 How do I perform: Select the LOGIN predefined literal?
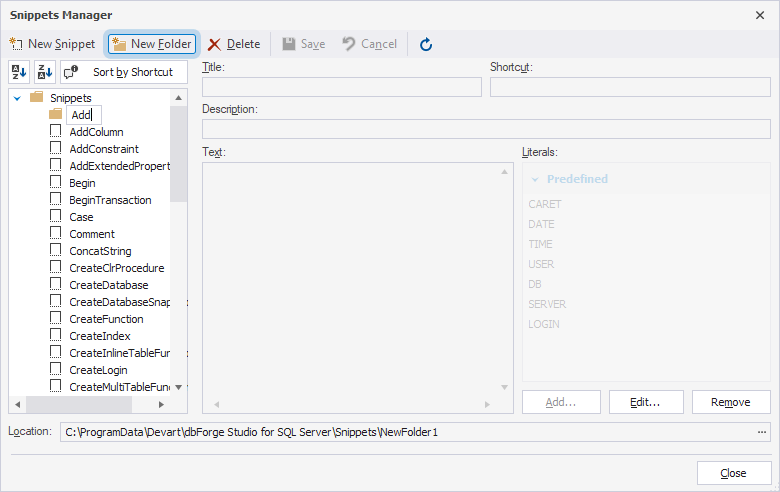(x=544, y=324)
